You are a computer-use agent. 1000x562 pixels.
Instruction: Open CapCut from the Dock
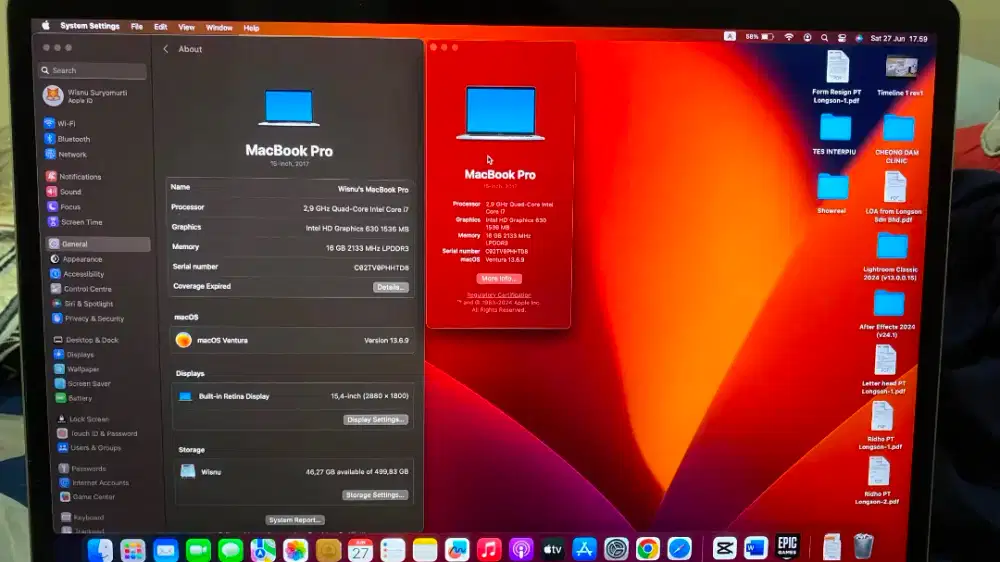coord(724,548)
